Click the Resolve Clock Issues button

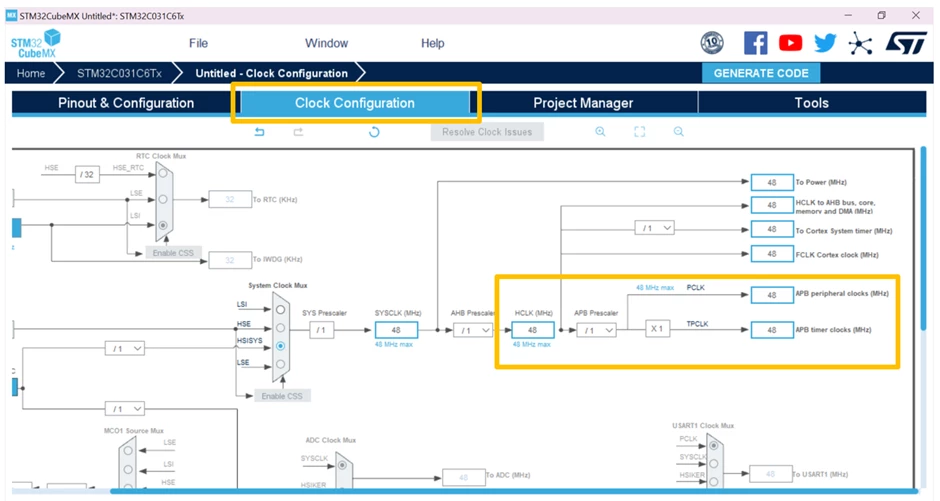click(x=487, y=132)
